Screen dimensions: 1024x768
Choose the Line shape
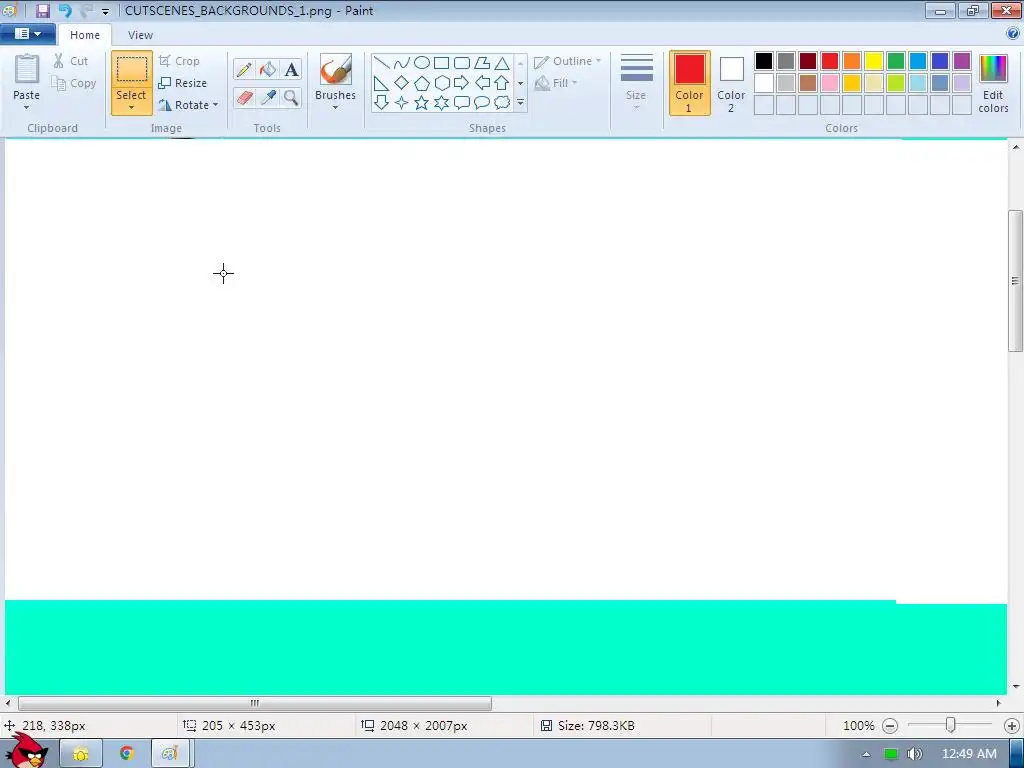coord(381,63)
